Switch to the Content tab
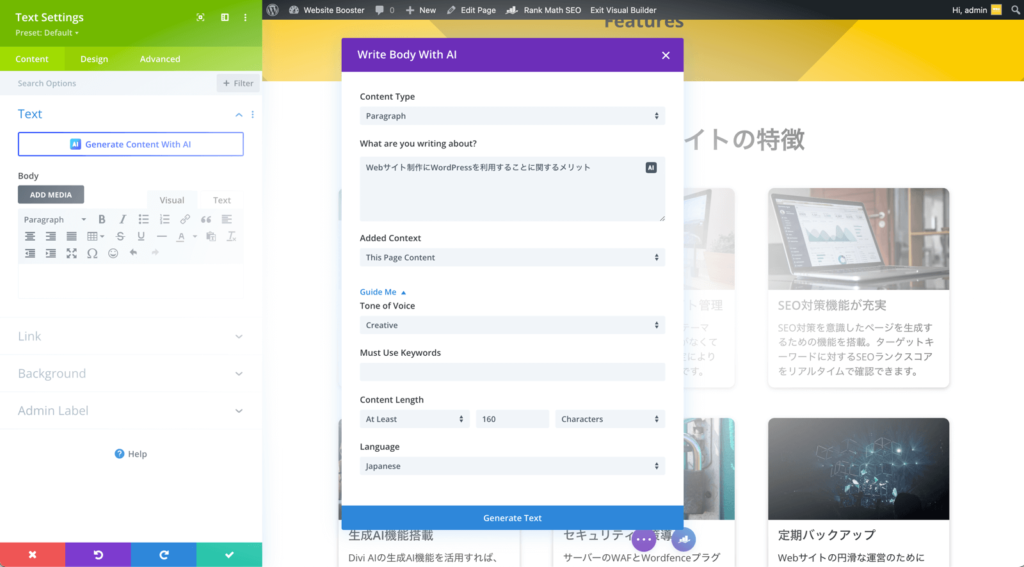 pyautogui.click(x=32, y=59)
